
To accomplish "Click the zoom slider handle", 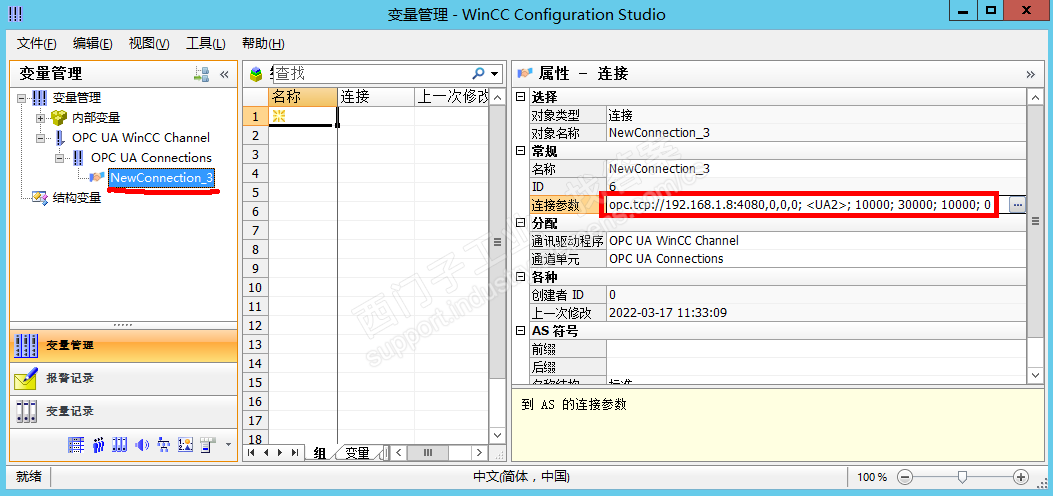I will click(x=962, y=477).
